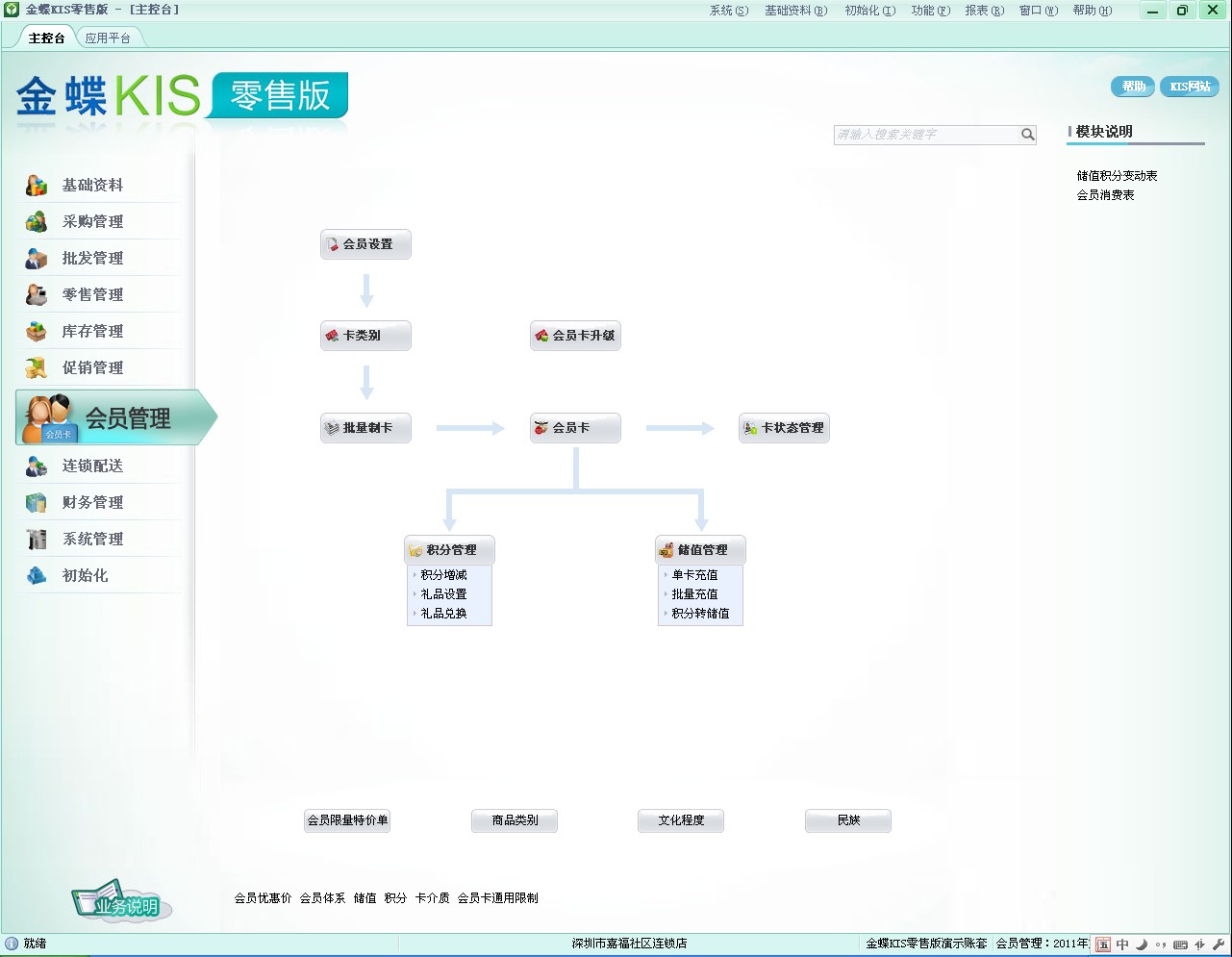Open 积分转储值 sub-item
The width and height of the screenshot is (1232, 957).
pos(700,614)
